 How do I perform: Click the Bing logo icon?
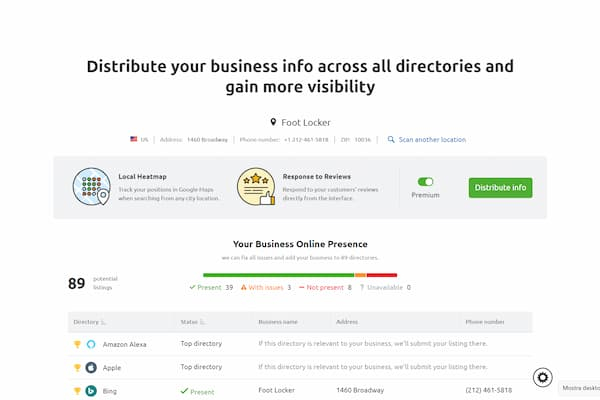coord(91,391)
